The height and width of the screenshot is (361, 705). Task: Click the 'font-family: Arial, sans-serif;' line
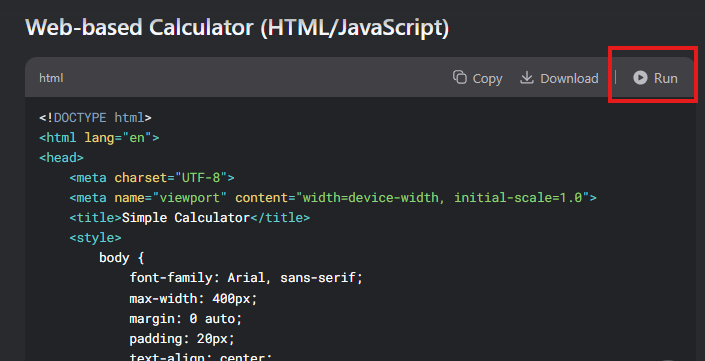click(246, 278)
